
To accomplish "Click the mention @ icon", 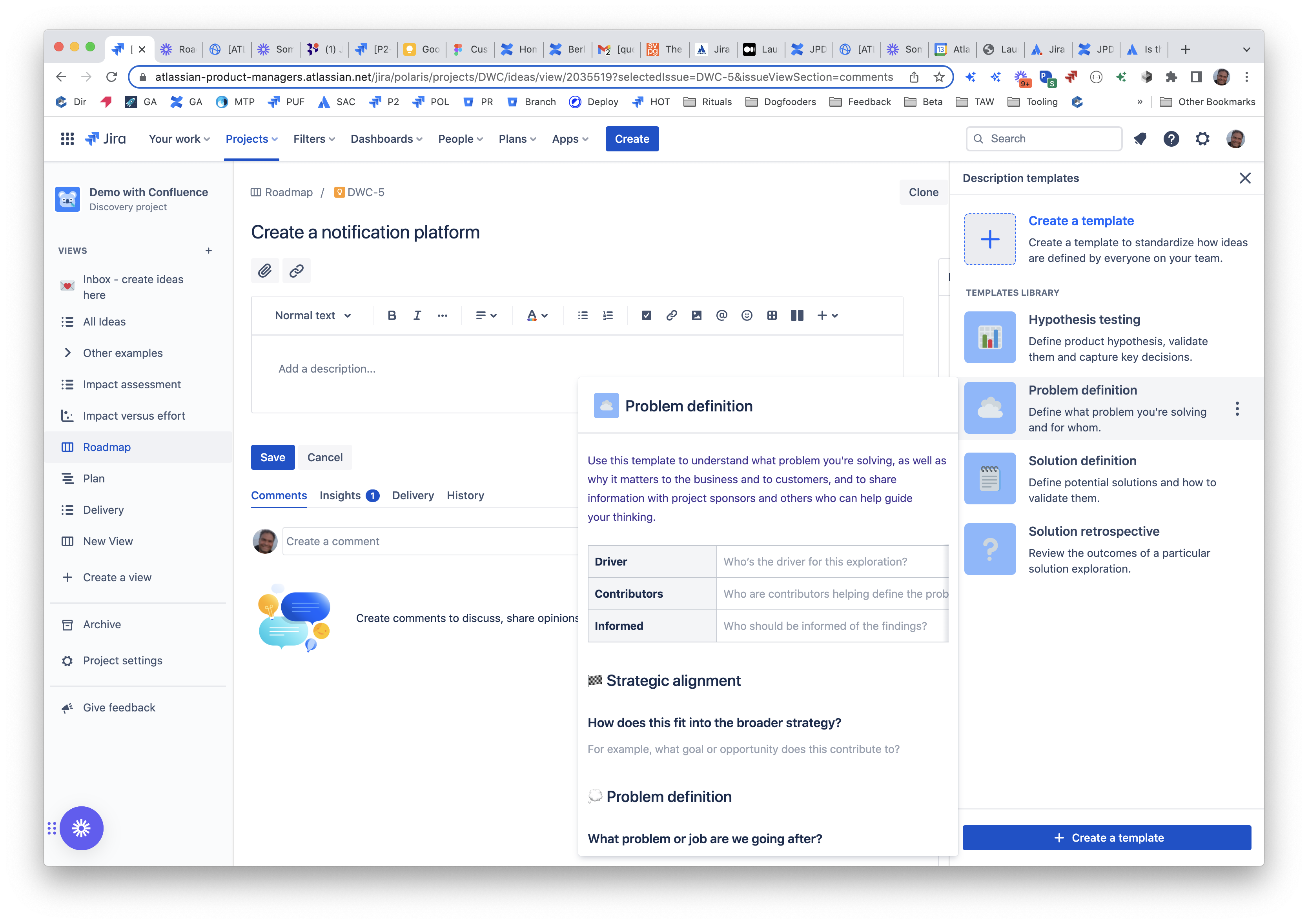I will 721,316.
